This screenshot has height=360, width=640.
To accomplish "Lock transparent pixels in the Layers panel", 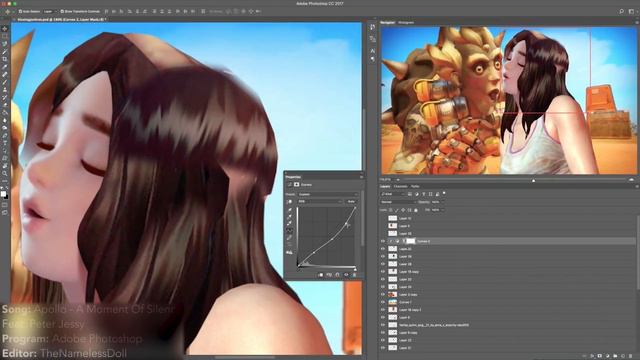I will [x=391, y=210].
